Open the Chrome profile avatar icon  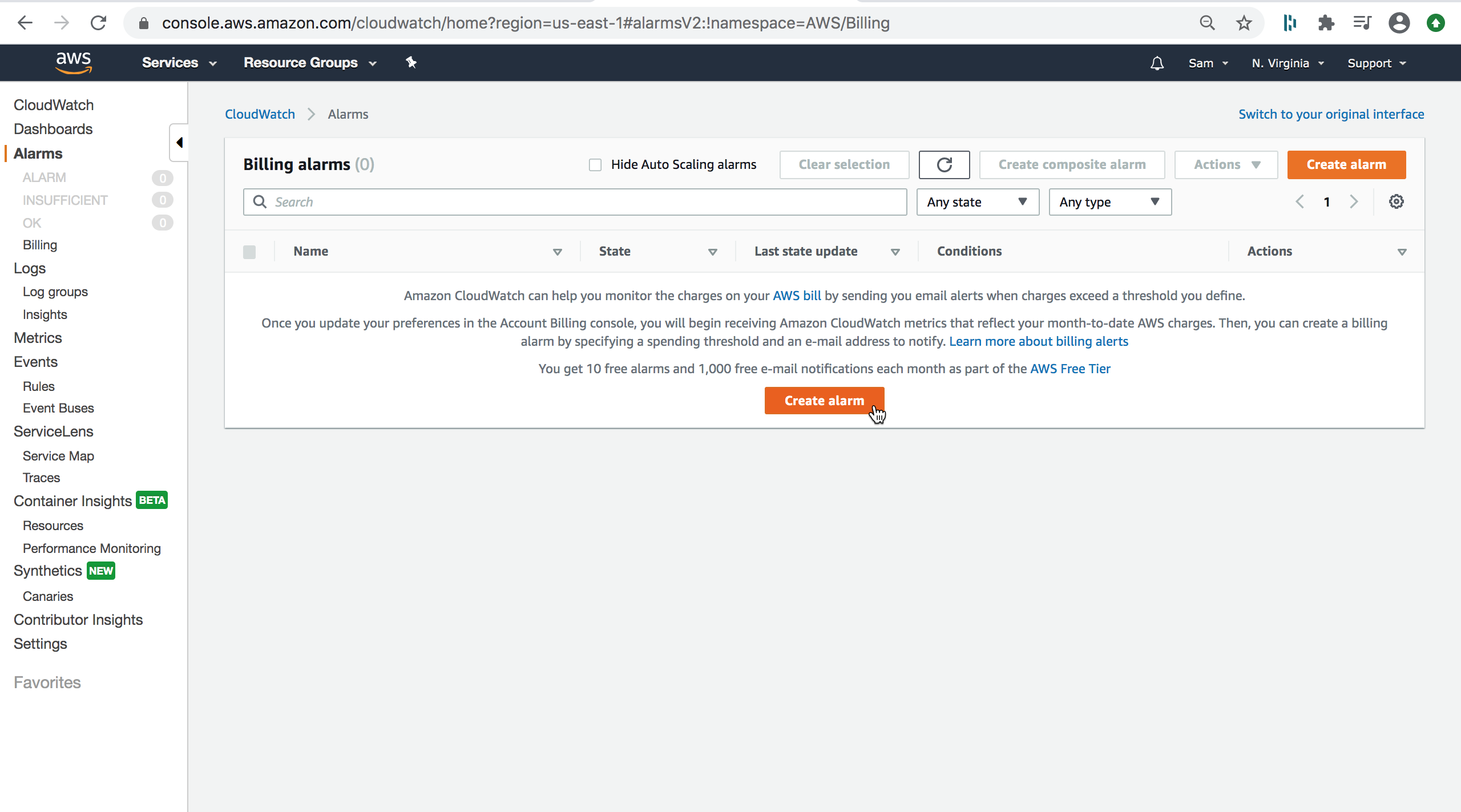point(1399,23)
